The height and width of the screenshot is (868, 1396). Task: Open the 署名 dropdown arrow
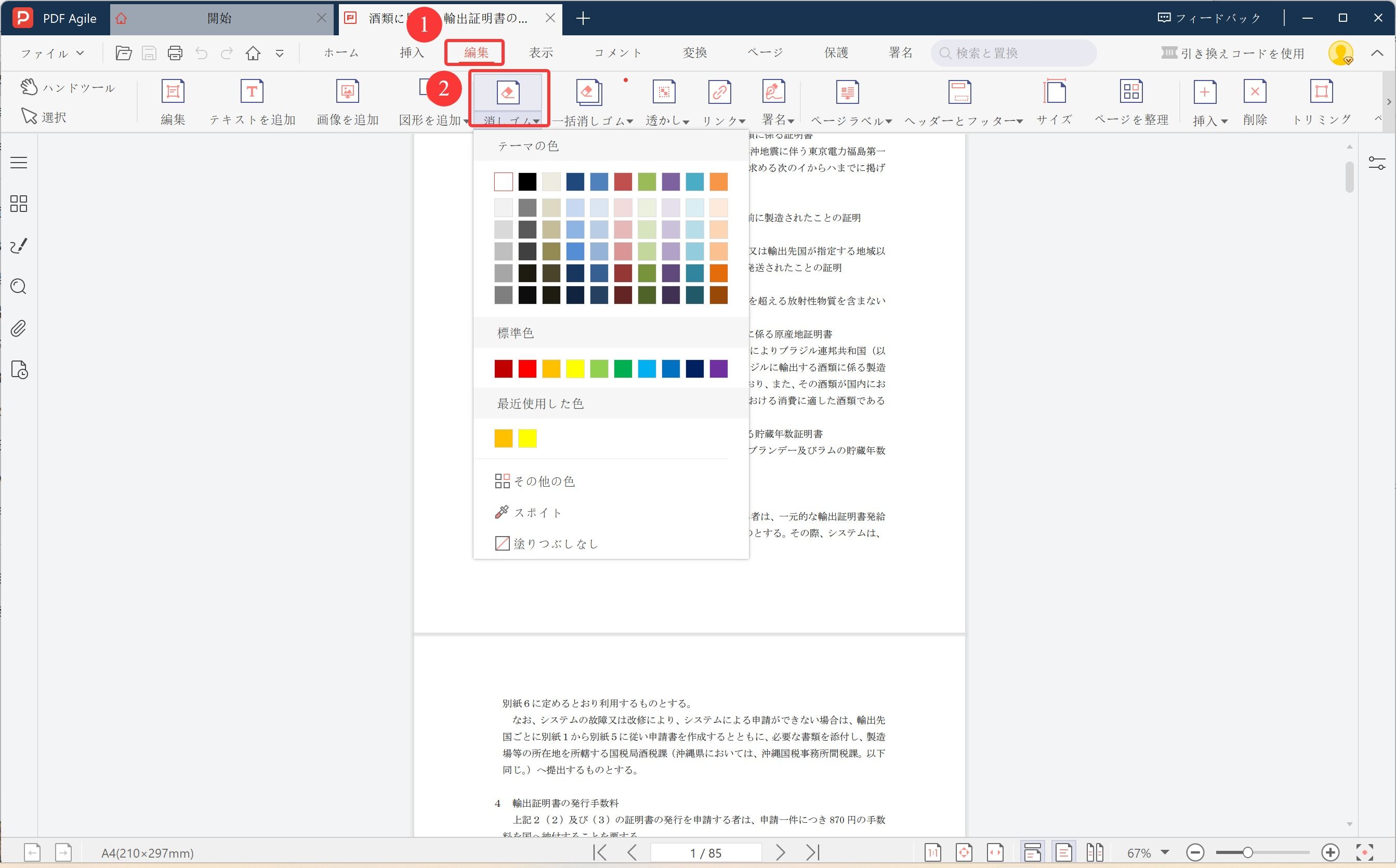click(791, 121)
